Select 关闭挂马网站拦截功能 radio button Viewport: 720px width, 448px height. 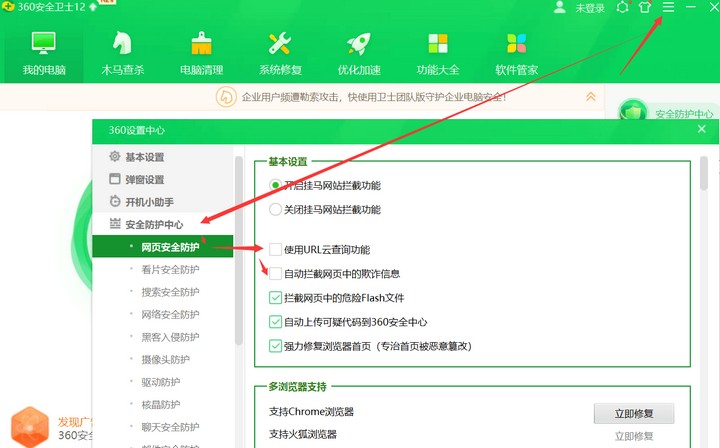(275, 209)
